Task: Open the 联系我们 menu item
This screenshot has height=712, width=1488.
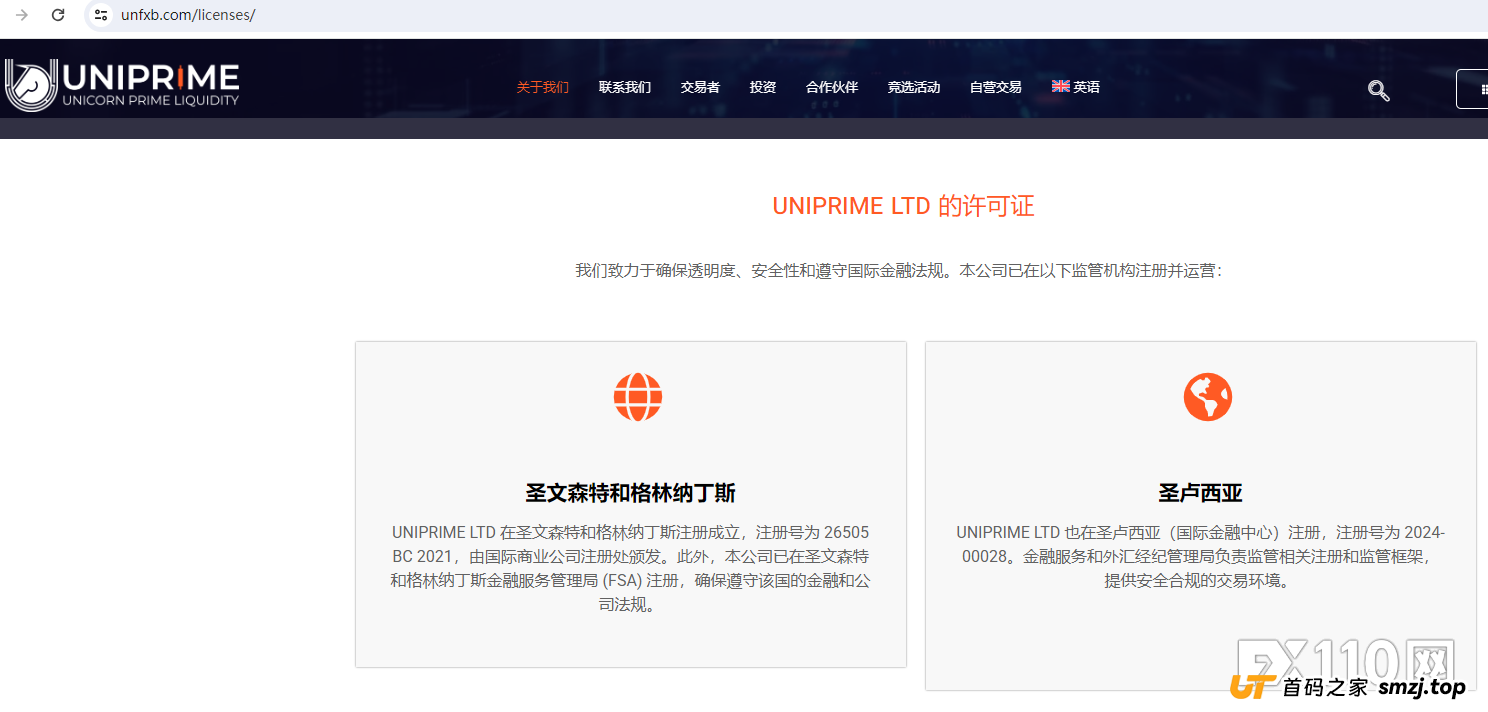Action: (x=625, y=87)
